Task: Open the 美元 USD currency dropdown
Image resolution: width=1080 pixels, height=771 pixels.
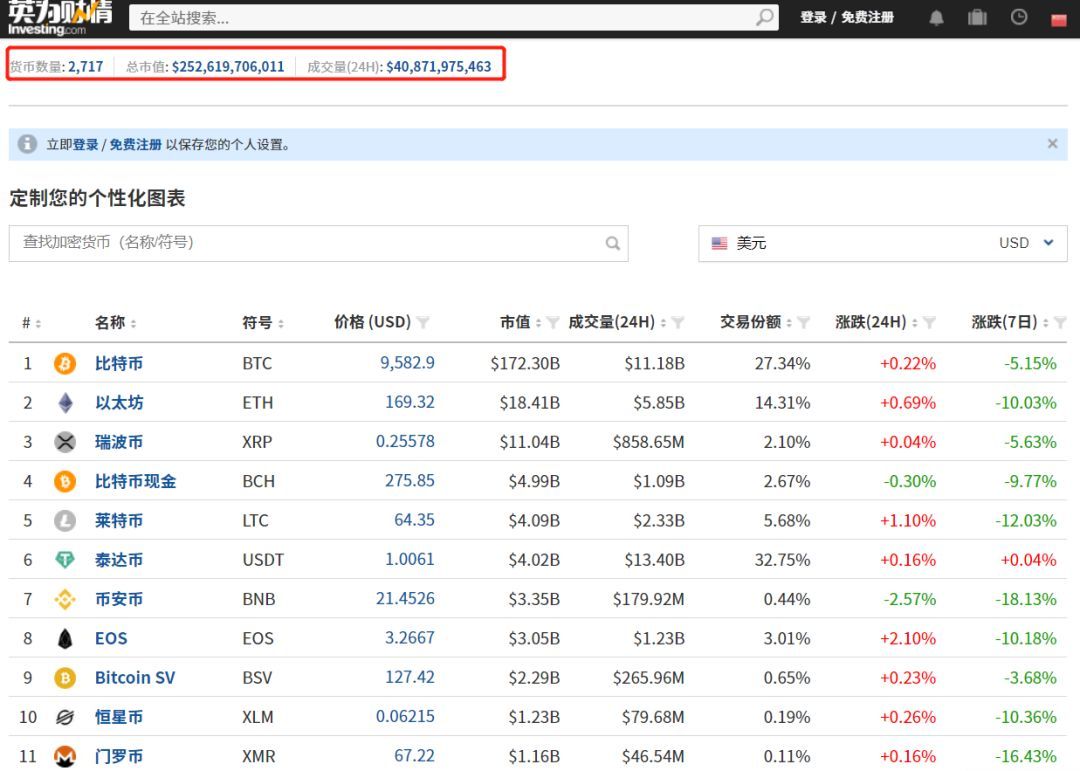Action: click(x=883, y=243)
